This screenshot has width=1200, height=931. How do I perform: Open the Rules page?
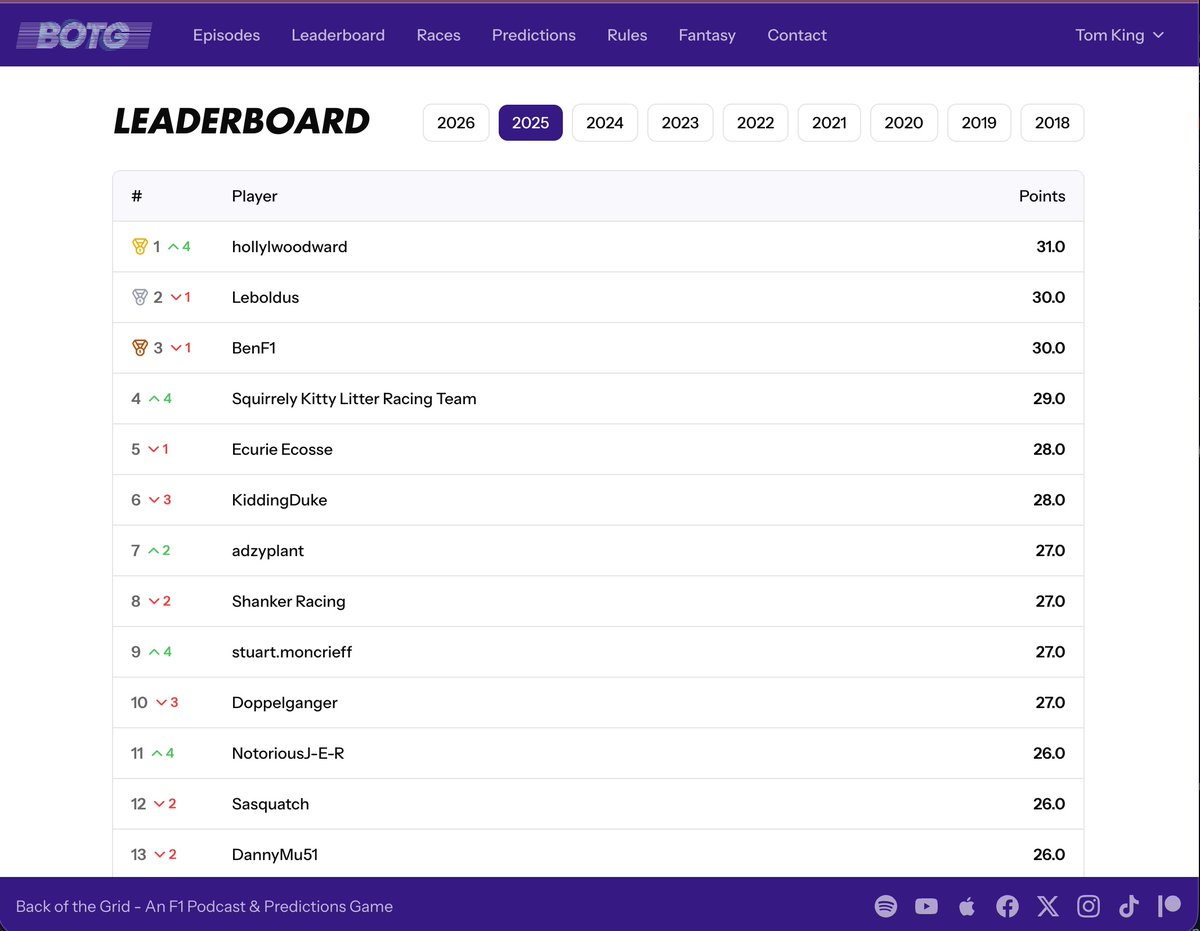pos(627,35)
